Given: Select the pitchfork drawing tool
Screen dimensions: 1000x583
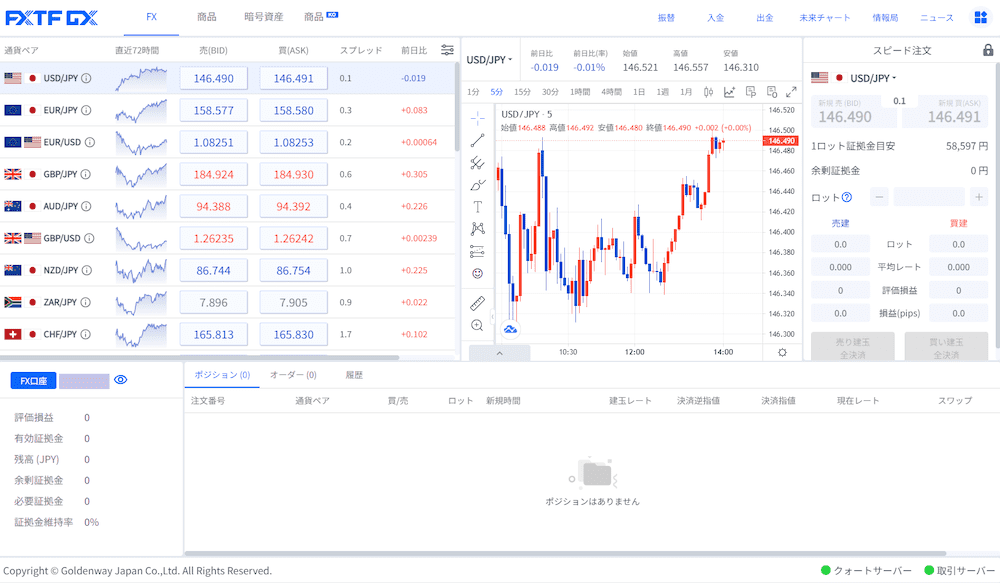Looking at the screenshot, I should pyautogui.click(x=477, y=163).
